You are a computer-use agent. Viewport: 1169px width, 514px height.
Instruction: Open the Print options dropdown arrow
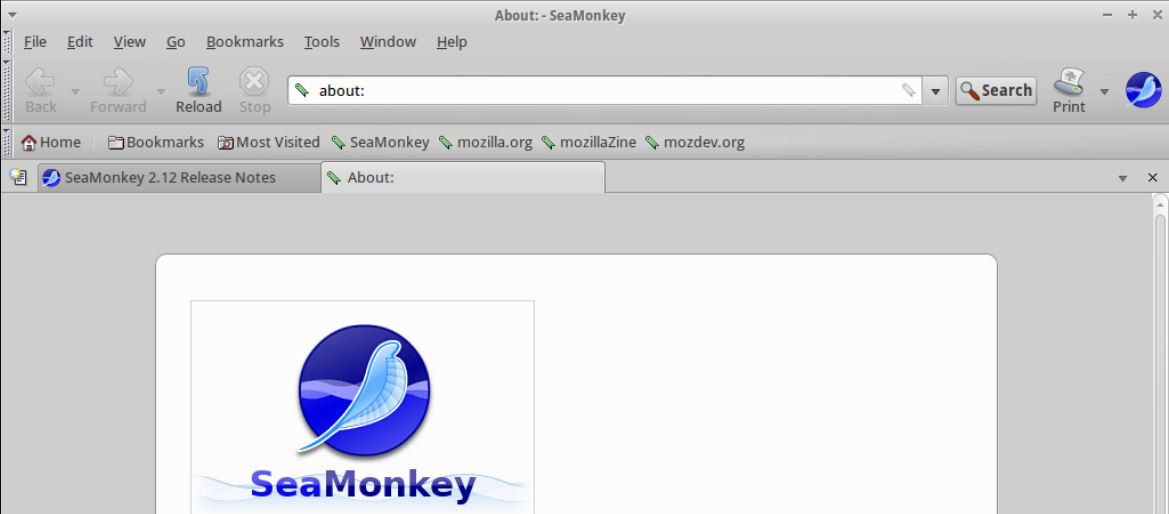pos(1104,92)
